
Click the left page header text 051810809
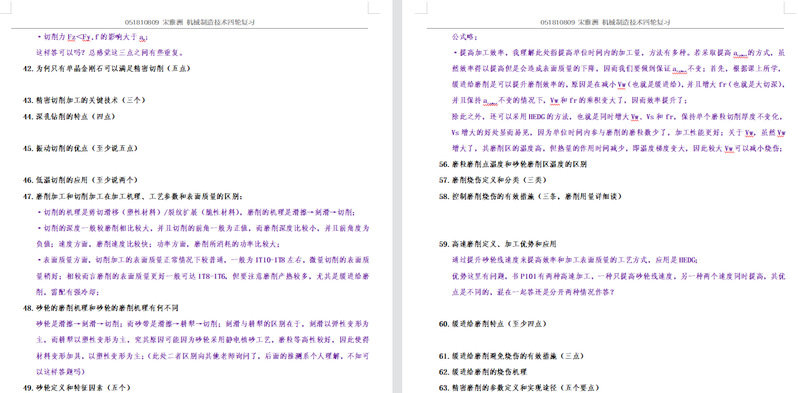[x=189, y=22]
